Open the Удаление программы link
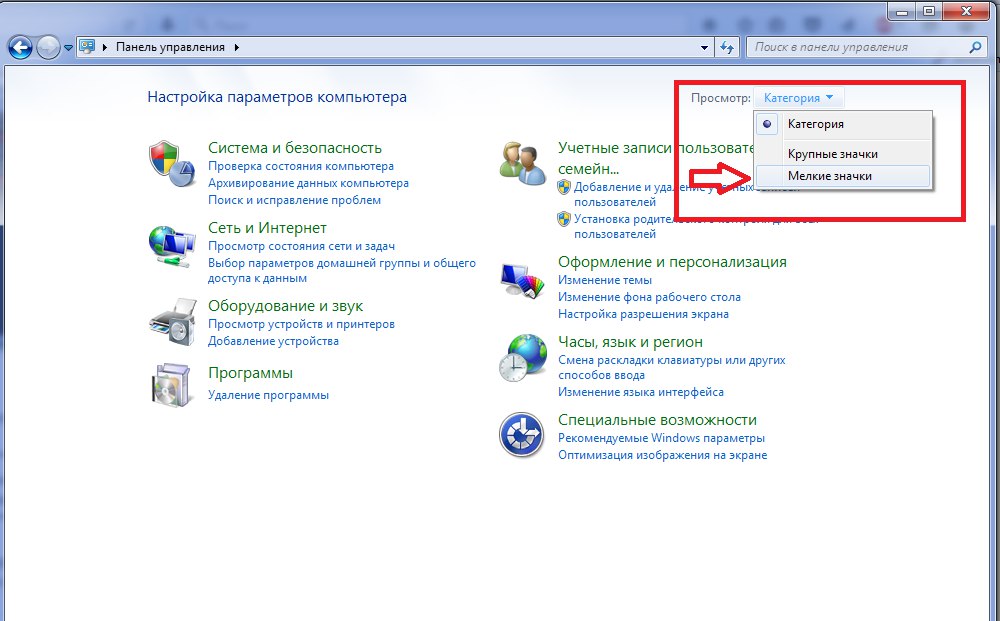The width and height of the screenshot is (1000, 621). (268, 395)
